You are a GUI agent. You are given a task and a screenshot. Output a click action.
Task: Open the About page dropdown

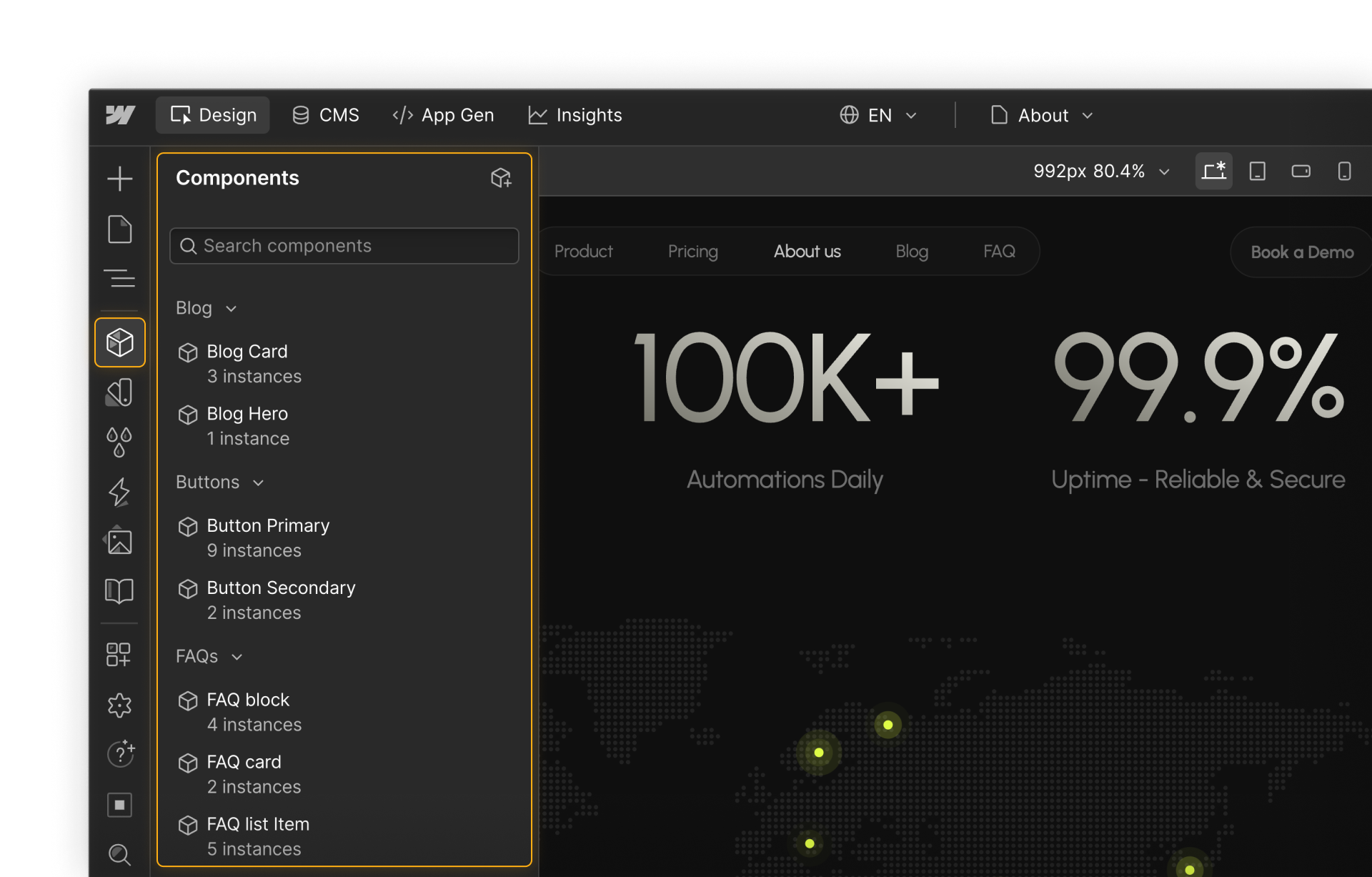(1042, 115)
